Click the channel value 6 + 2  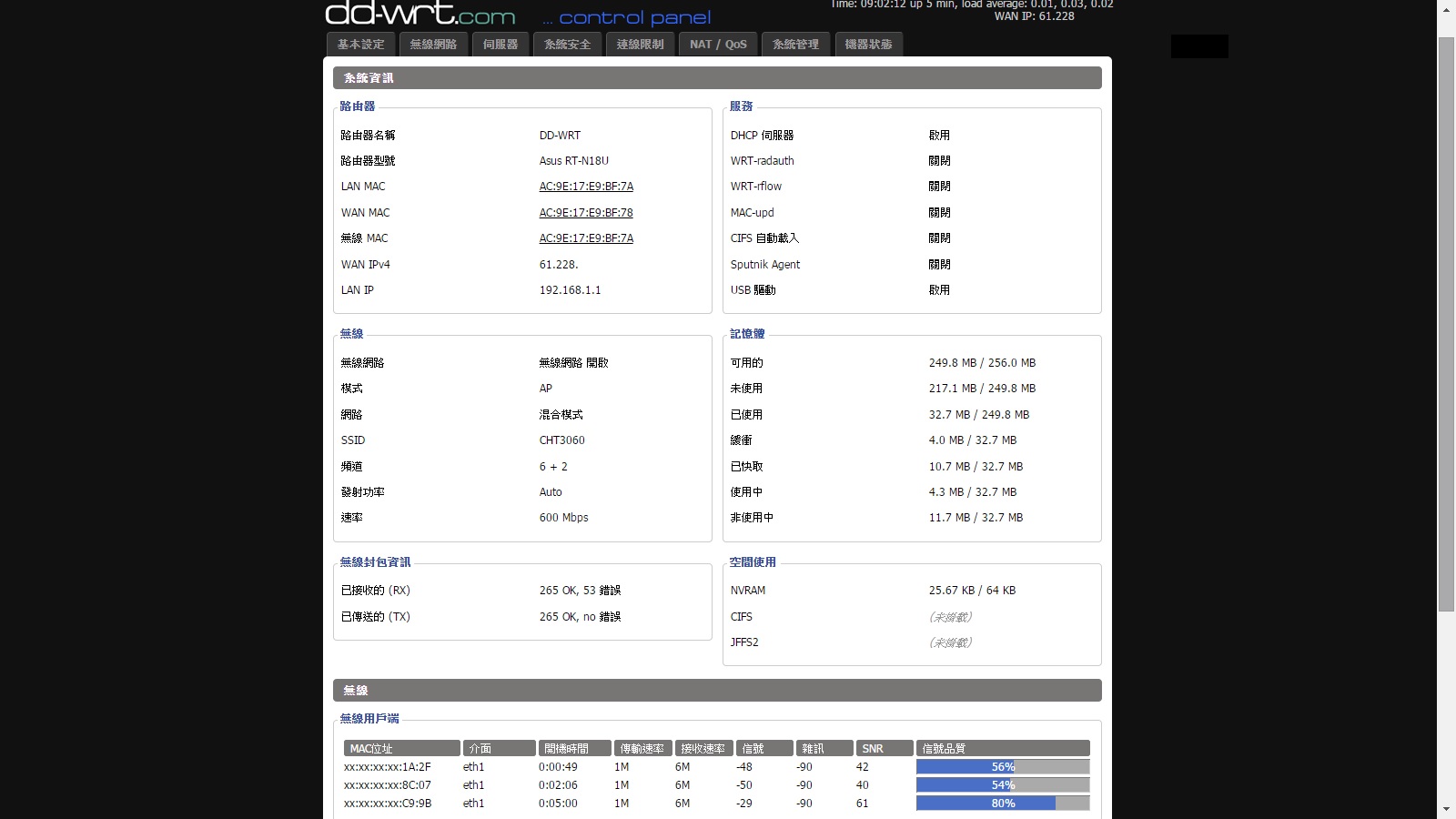coord(553,467)
